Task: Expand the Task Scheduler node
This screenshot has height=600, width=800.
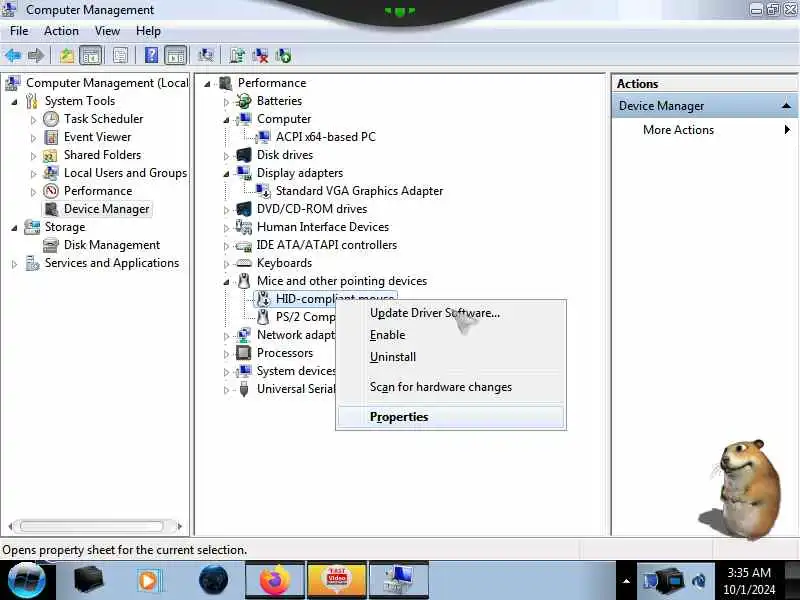Action: tap(33, 120)
